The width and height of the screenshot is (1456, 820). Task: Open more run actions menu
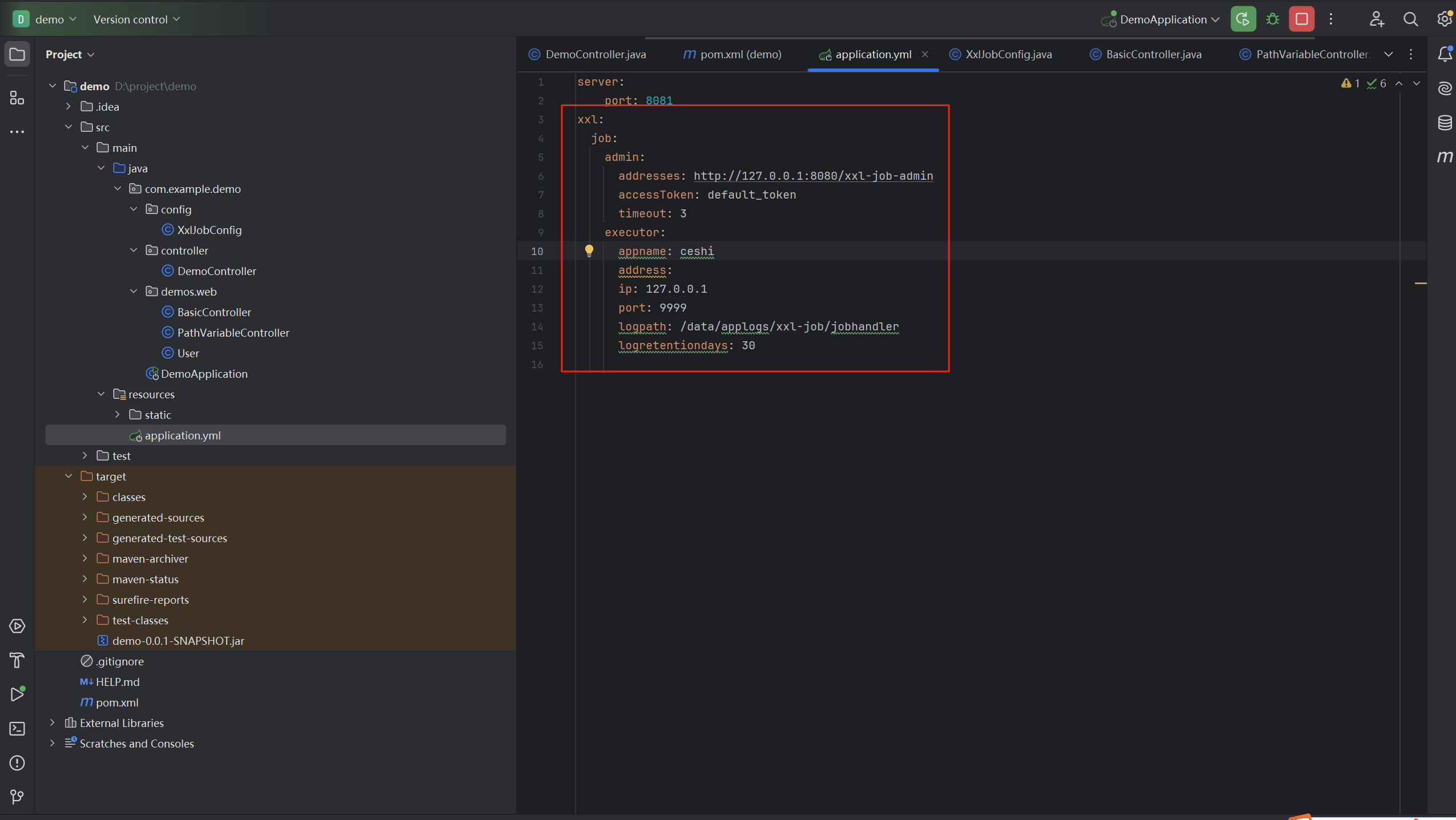pos(1331,19)
